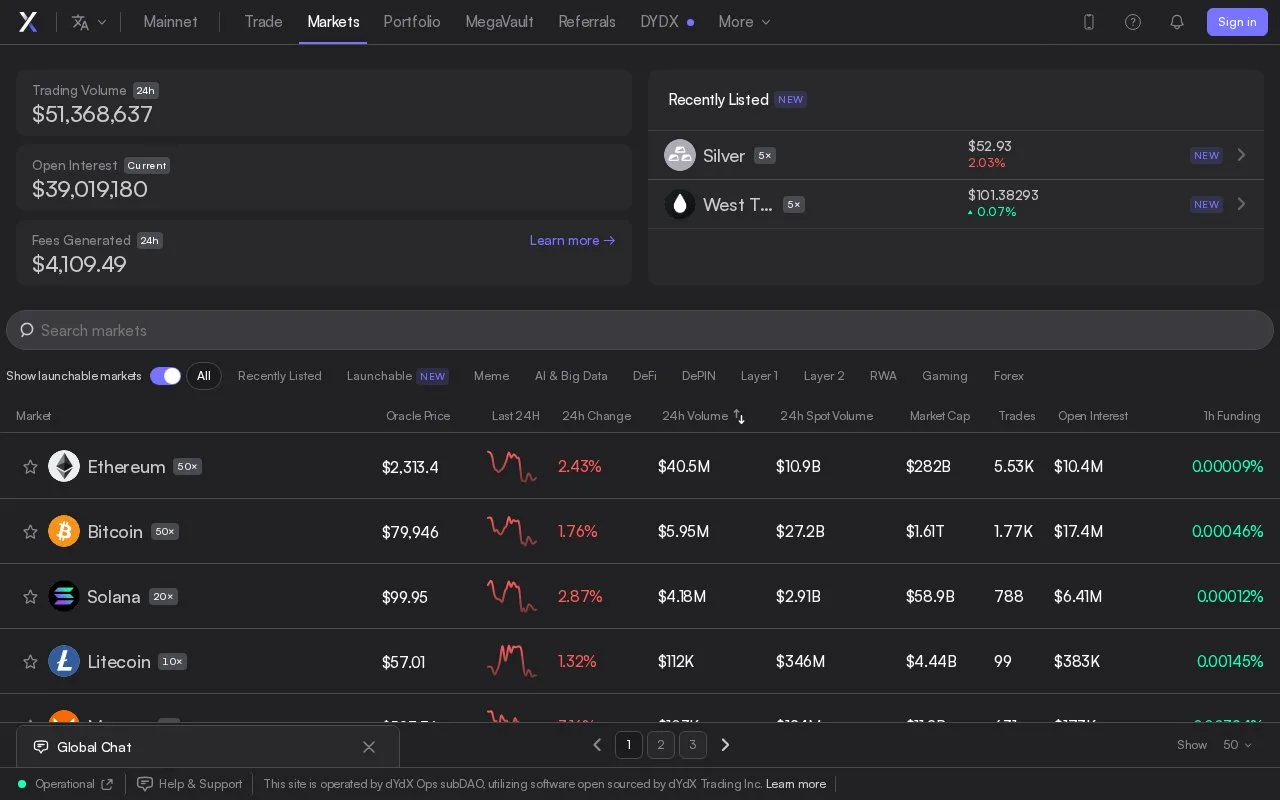1280x800 pixels.
Task: Click the Litecoin coin icon
Action: pyautogui.click(x=64, y=661)
